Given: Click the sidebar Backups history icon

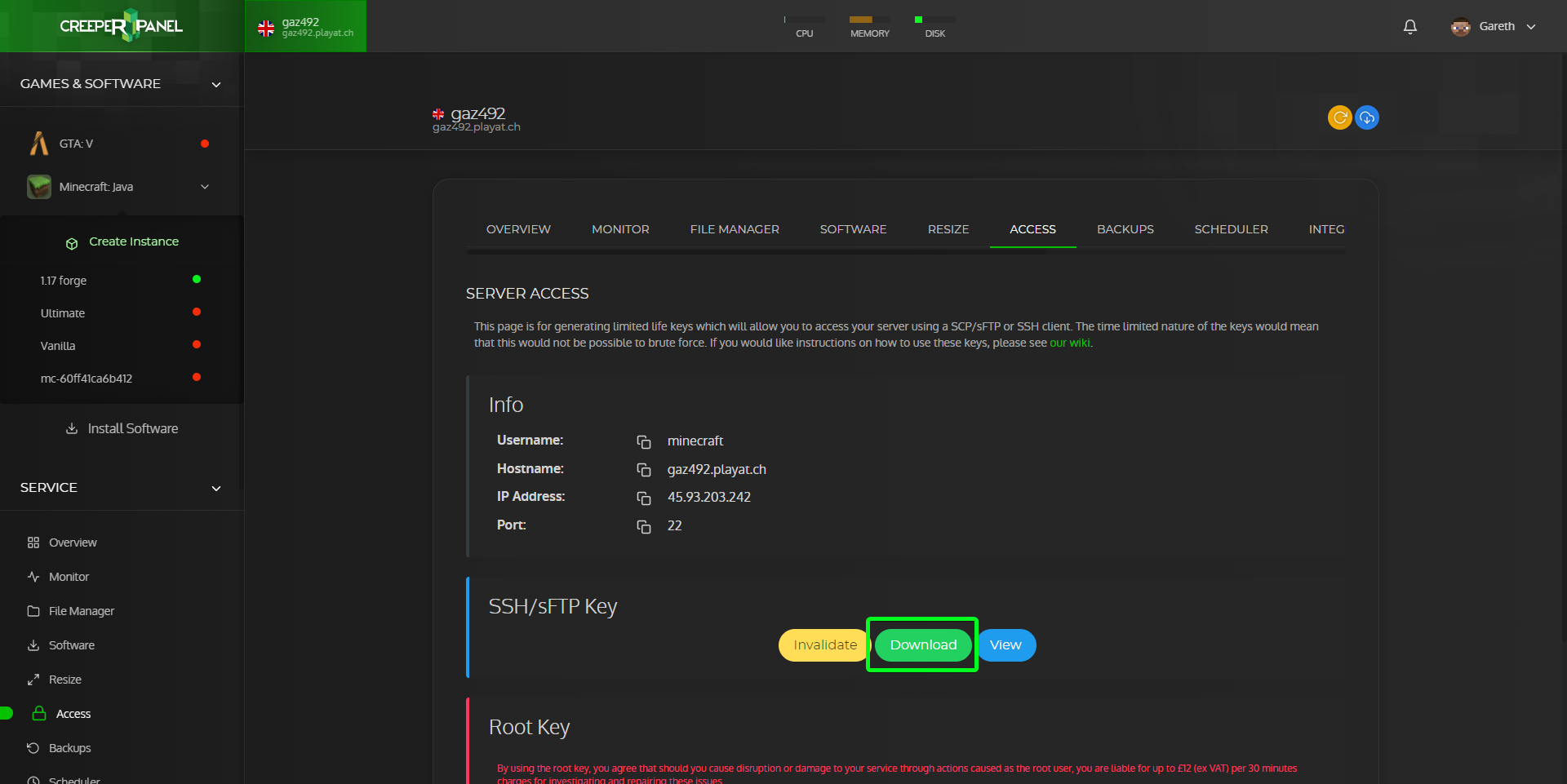Looking at the screenshot, I should click(33, 748).
